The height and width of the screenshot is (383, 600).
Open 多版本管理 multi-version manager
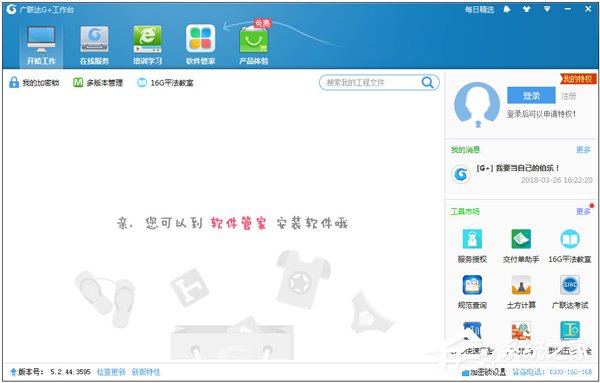tap(98, 83)
